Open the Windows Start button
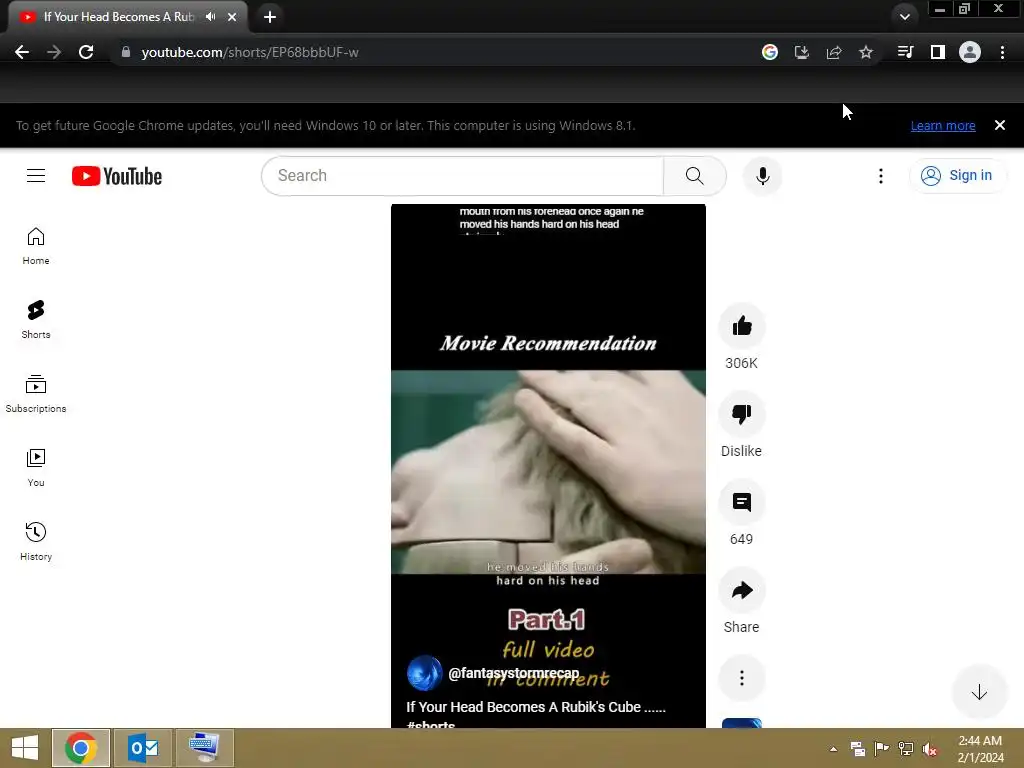 point(25,748)
